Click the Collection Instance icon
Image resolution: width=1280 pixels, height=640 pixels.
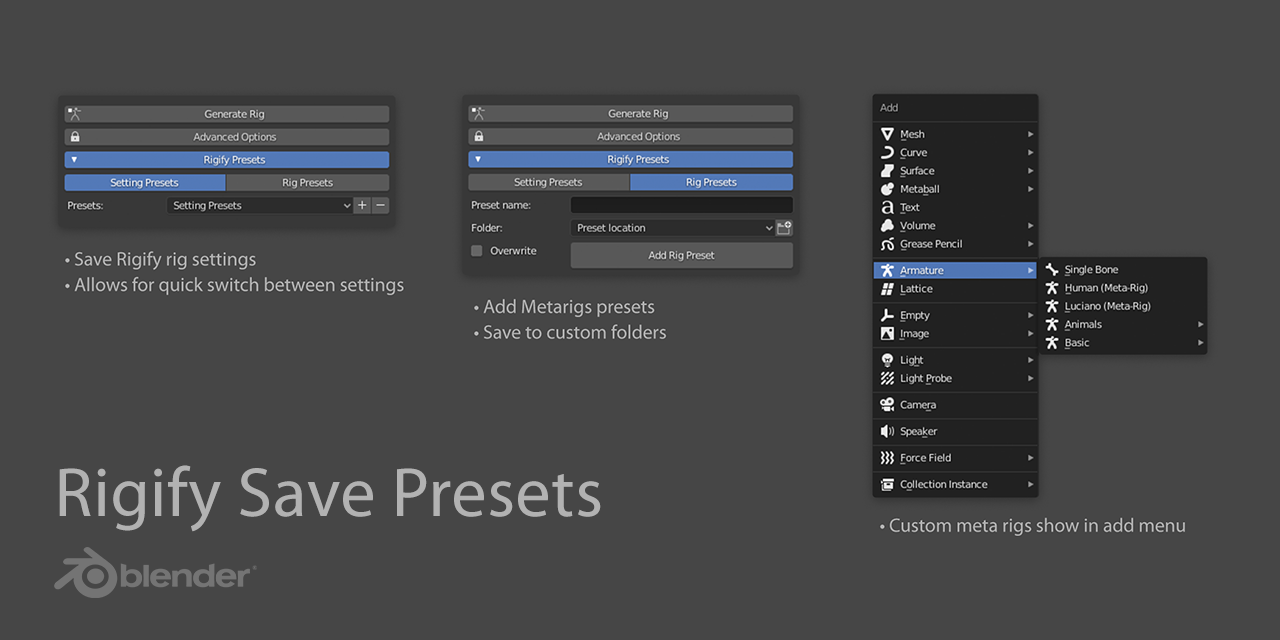[x=887, y=484]
